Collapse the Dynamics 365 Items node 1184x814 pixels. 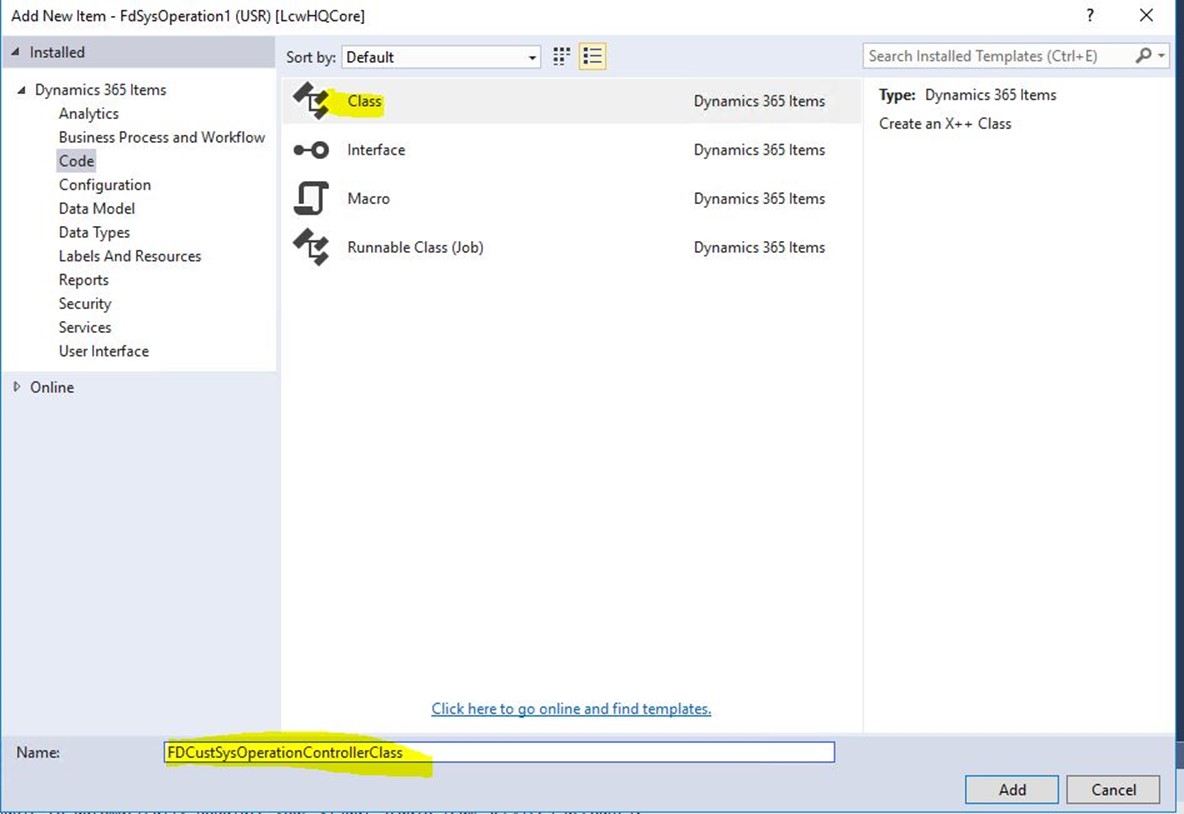[x=22, y=90]
